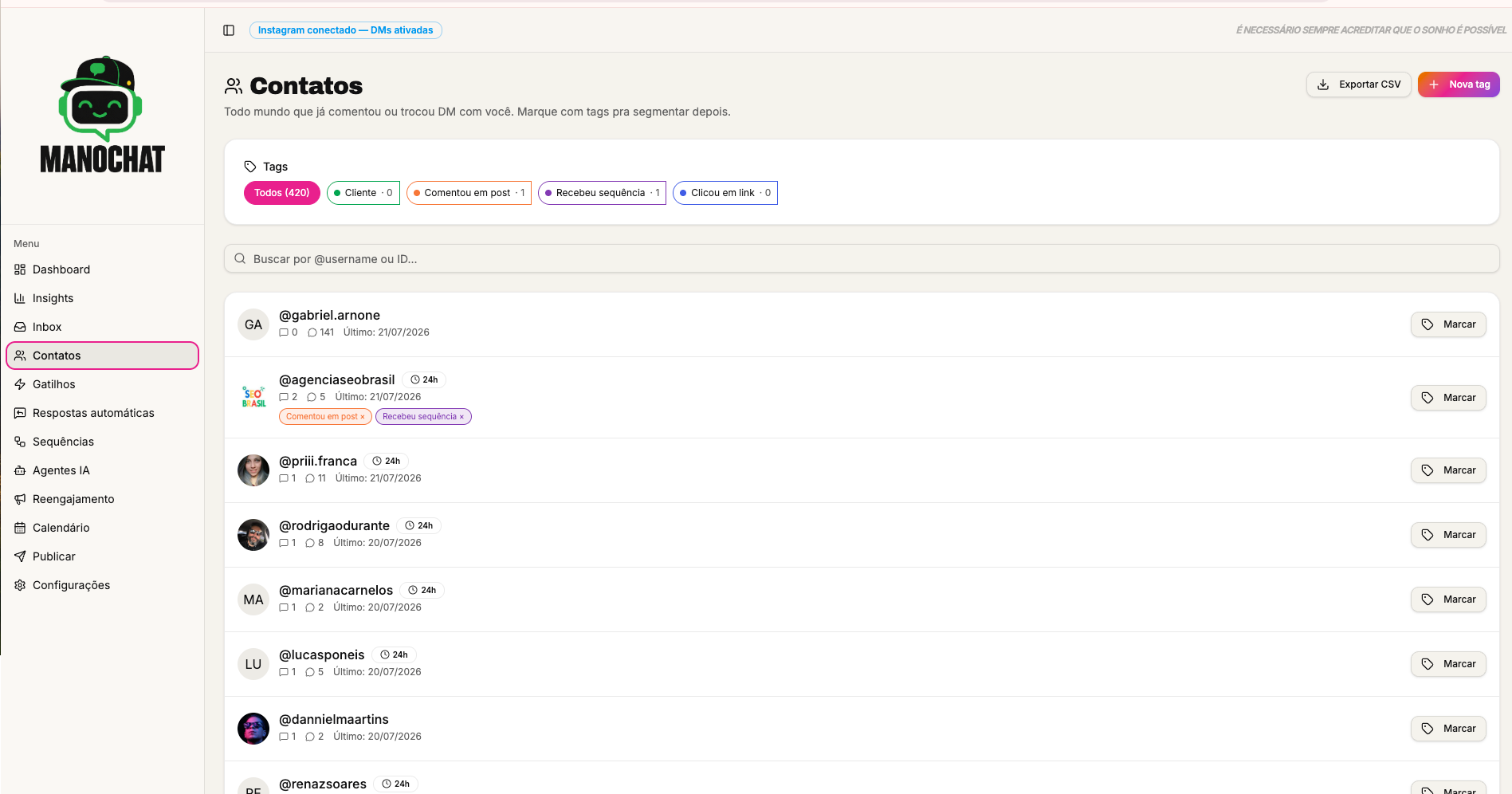Click the @priii.franca profile photo
The image size is (1512, 794).
point(253,470)
